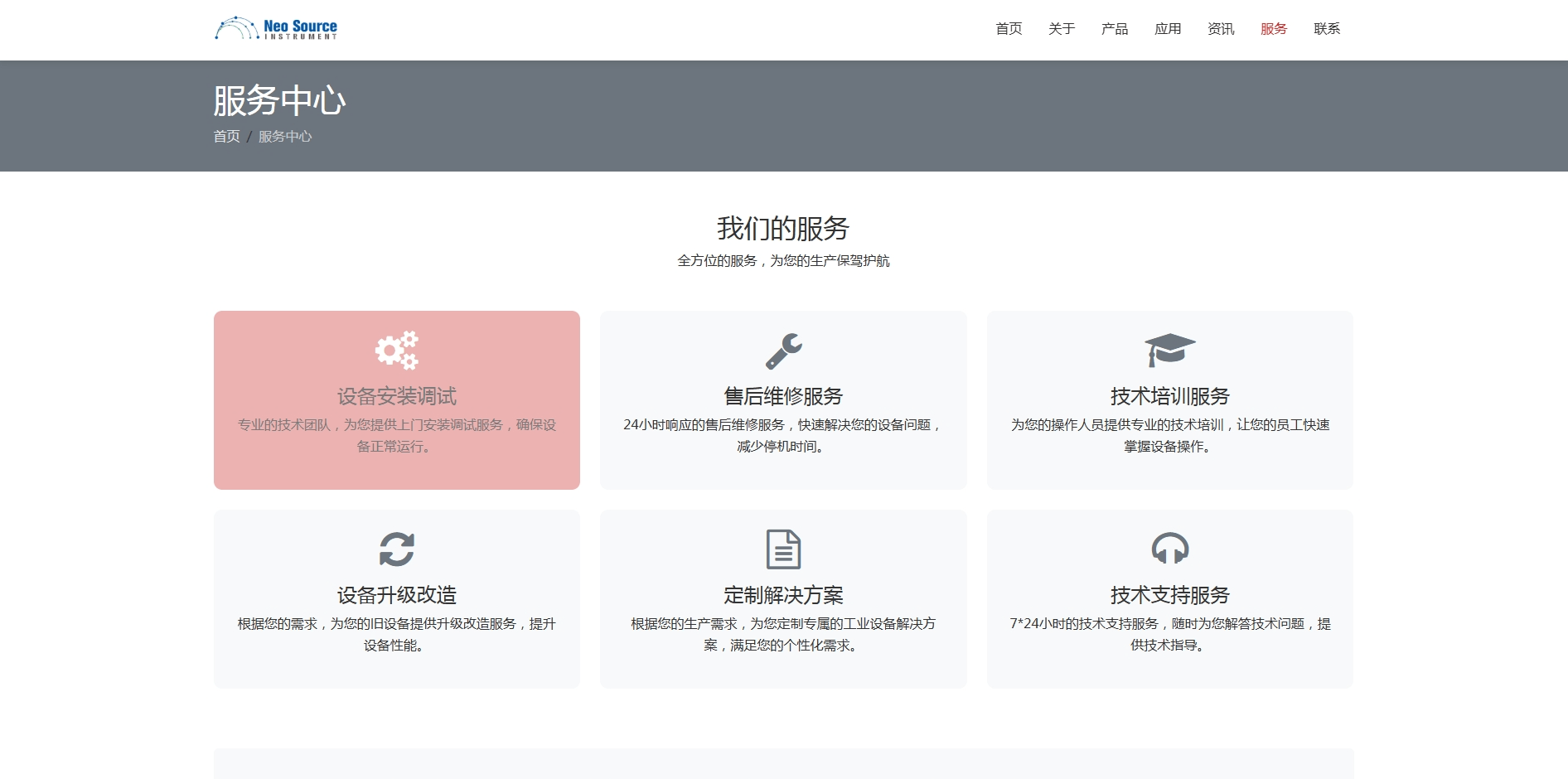Viewport: 1568px width, 779px height.
Task: Click the 定制解决方案 card title
Action: click(783, 596)
